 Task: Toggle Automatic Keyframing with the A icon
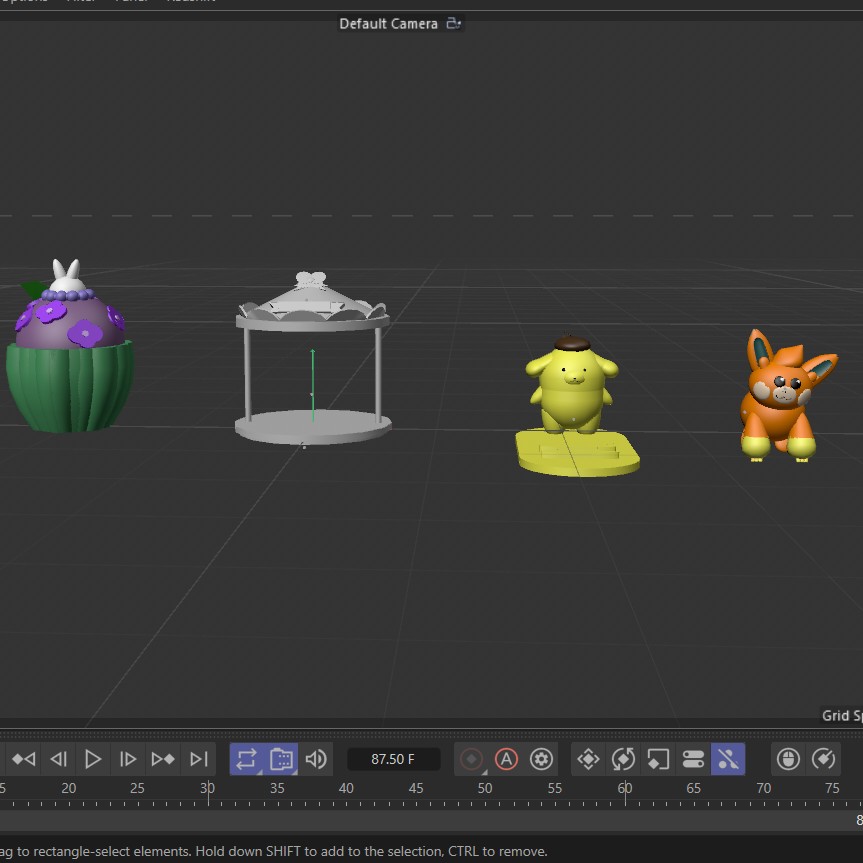pos(504,759)
